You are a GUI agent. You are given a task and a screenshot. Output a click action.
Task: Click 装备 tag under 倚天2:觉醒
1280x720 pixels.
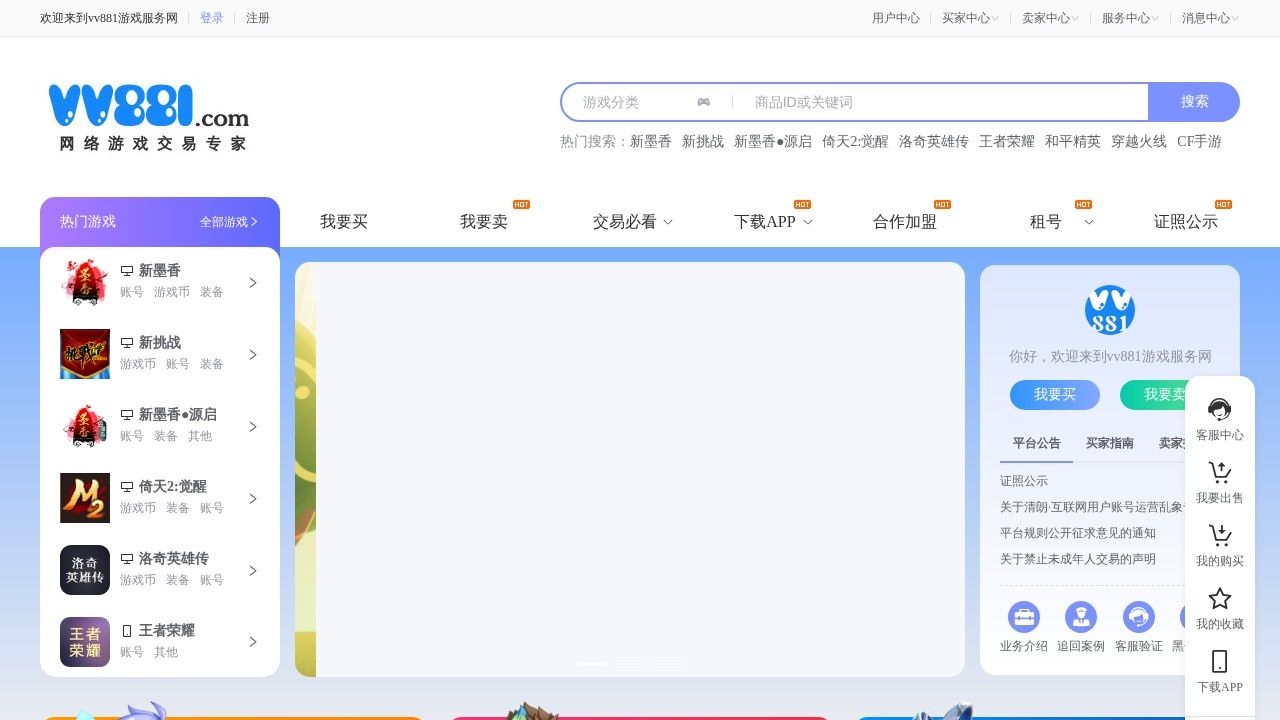click(x=178, y=508)
